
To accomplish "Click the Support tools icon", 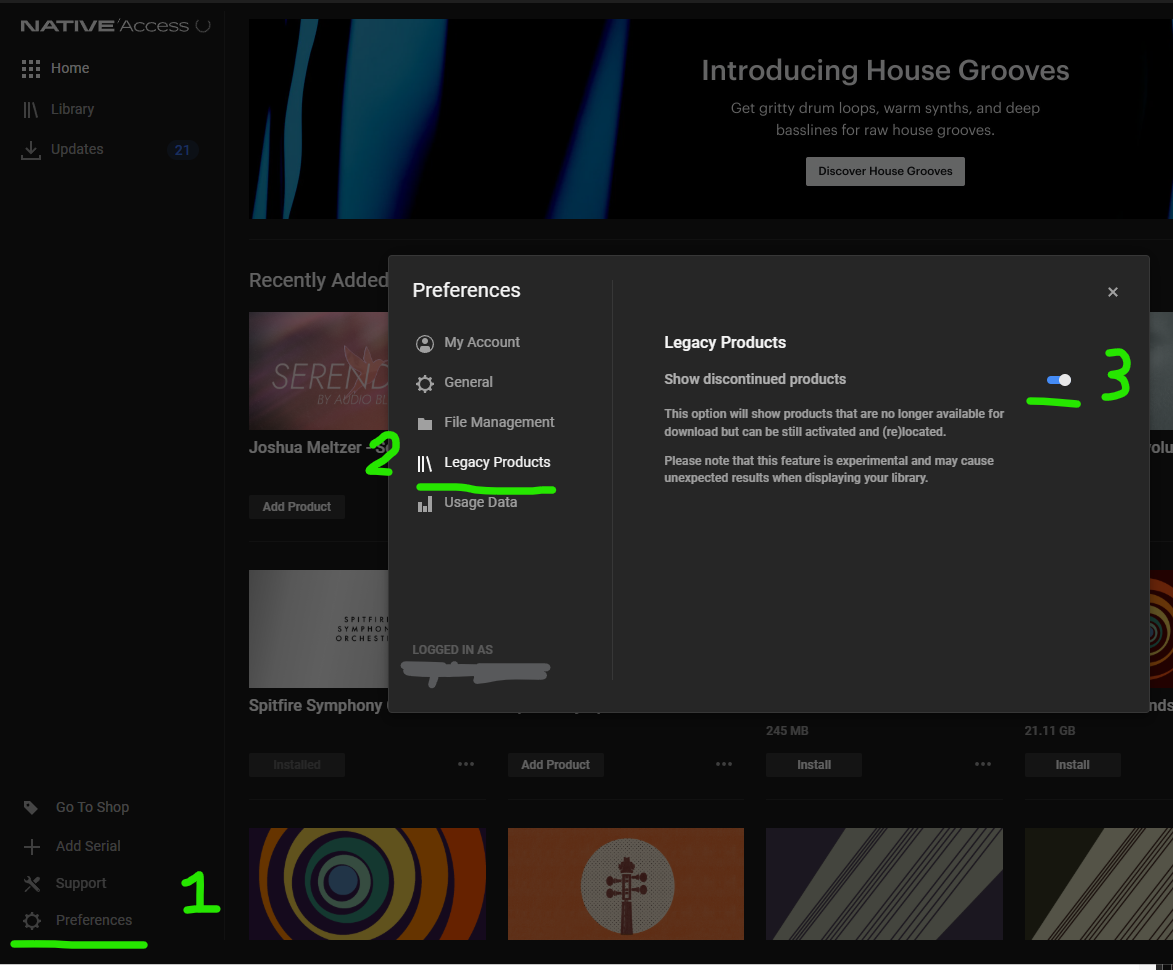I will point(31,884).
